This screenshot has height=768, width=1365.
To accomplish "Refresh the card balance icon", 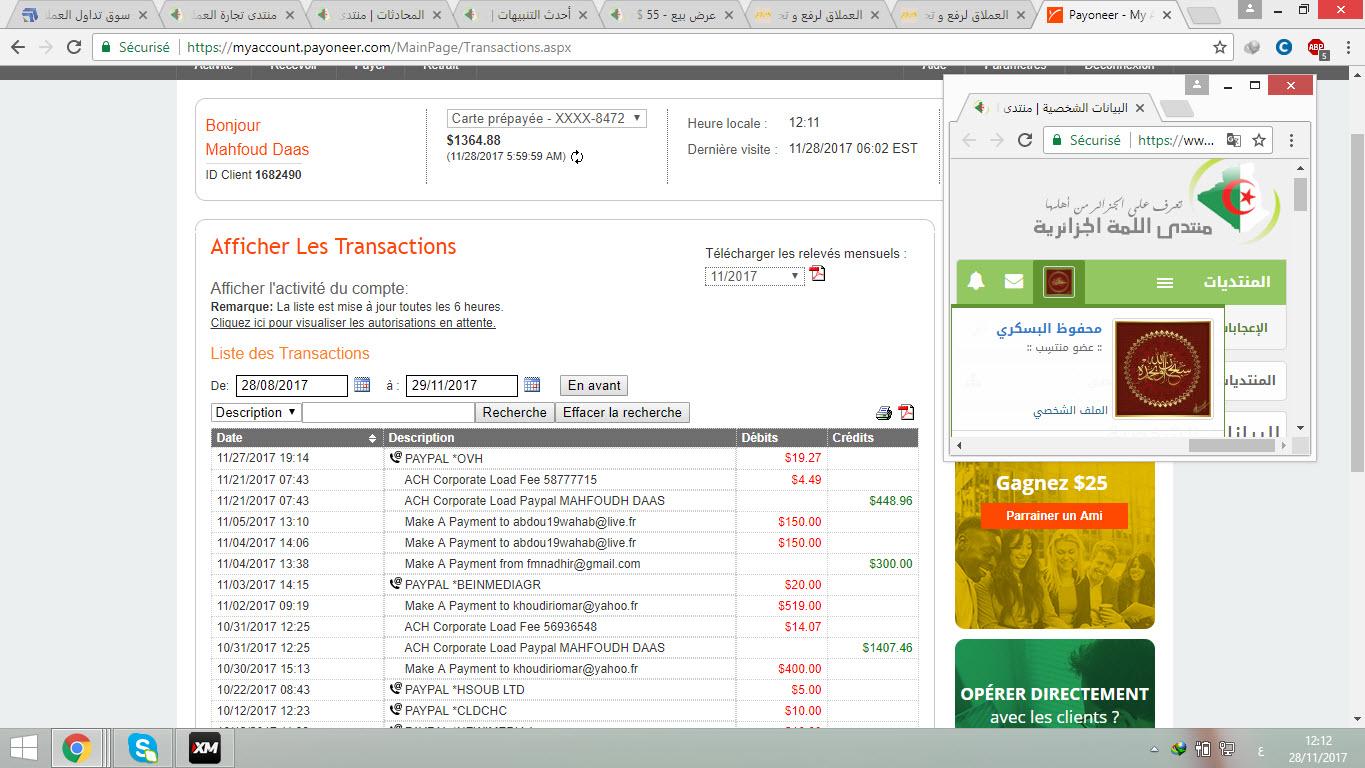I will pos(577,157).
